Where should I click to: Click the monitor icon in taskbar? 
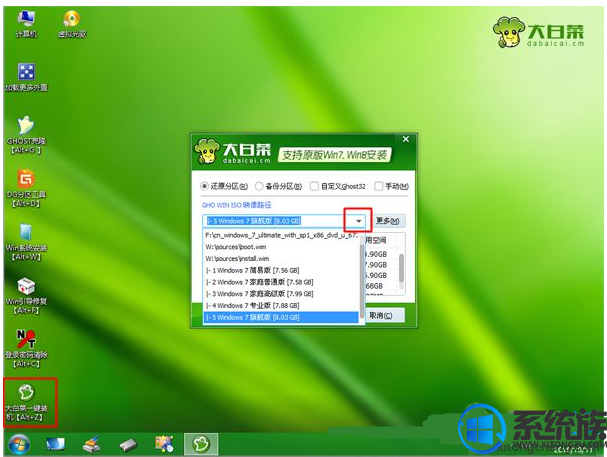[55, 444]
